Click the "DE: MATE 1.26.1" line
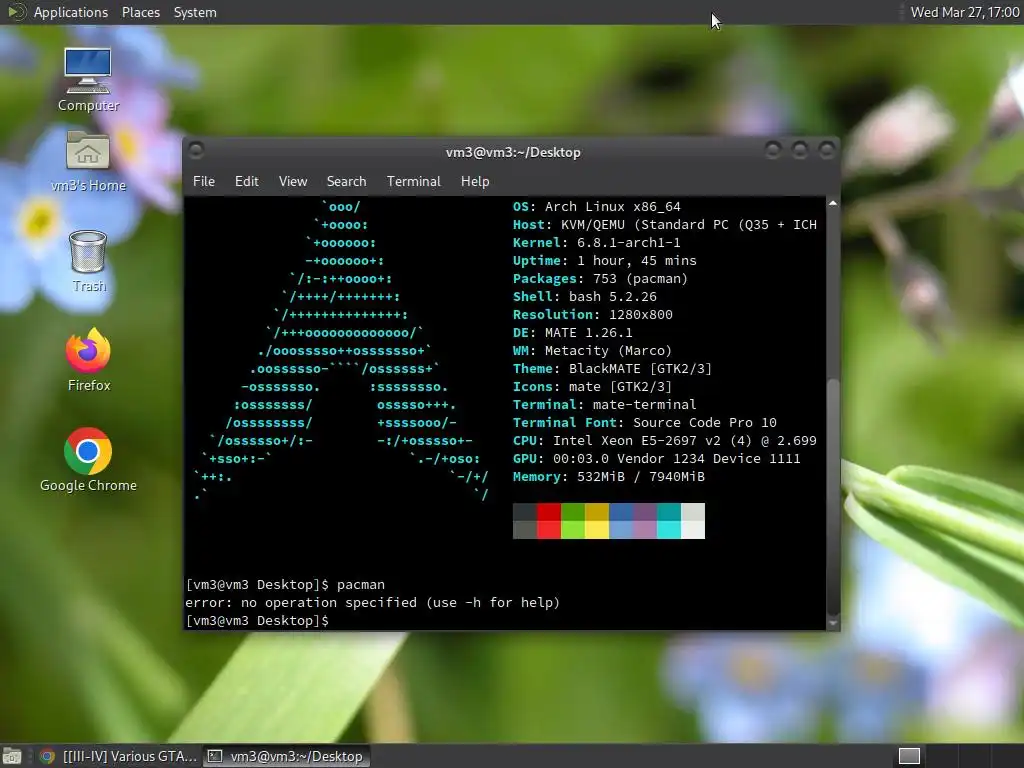The width and height of the screenshot is (1024, 768). click(x=573, y=332)
